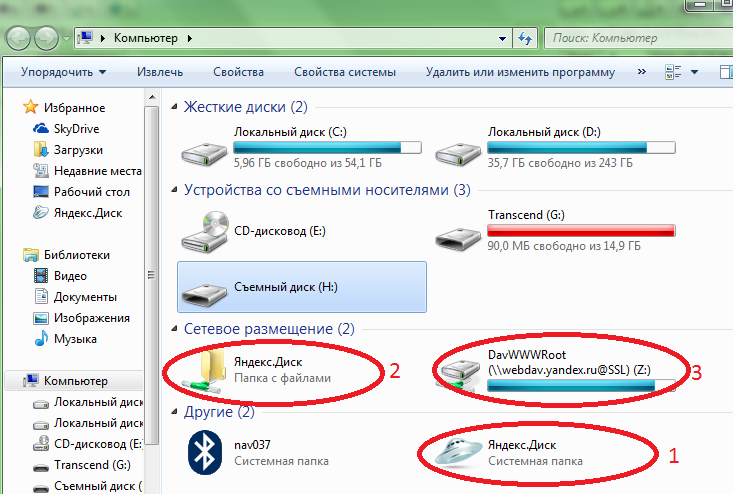Click breadcrumb arrow after Компьютер

click(x=189, y=38)
